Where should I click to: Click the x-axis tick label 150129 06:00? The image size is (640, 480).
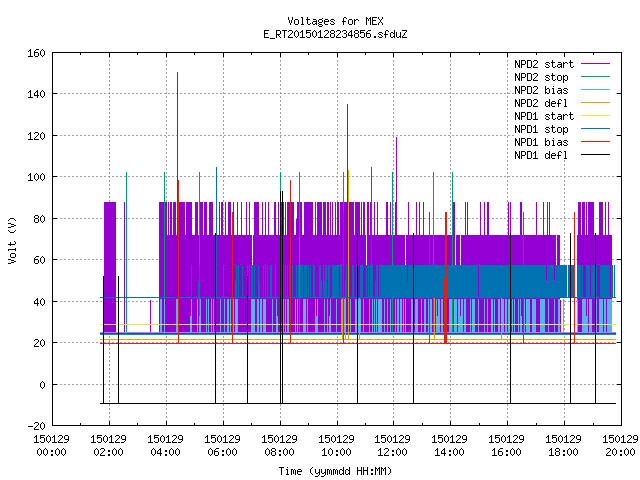click(x=222, y=446)
